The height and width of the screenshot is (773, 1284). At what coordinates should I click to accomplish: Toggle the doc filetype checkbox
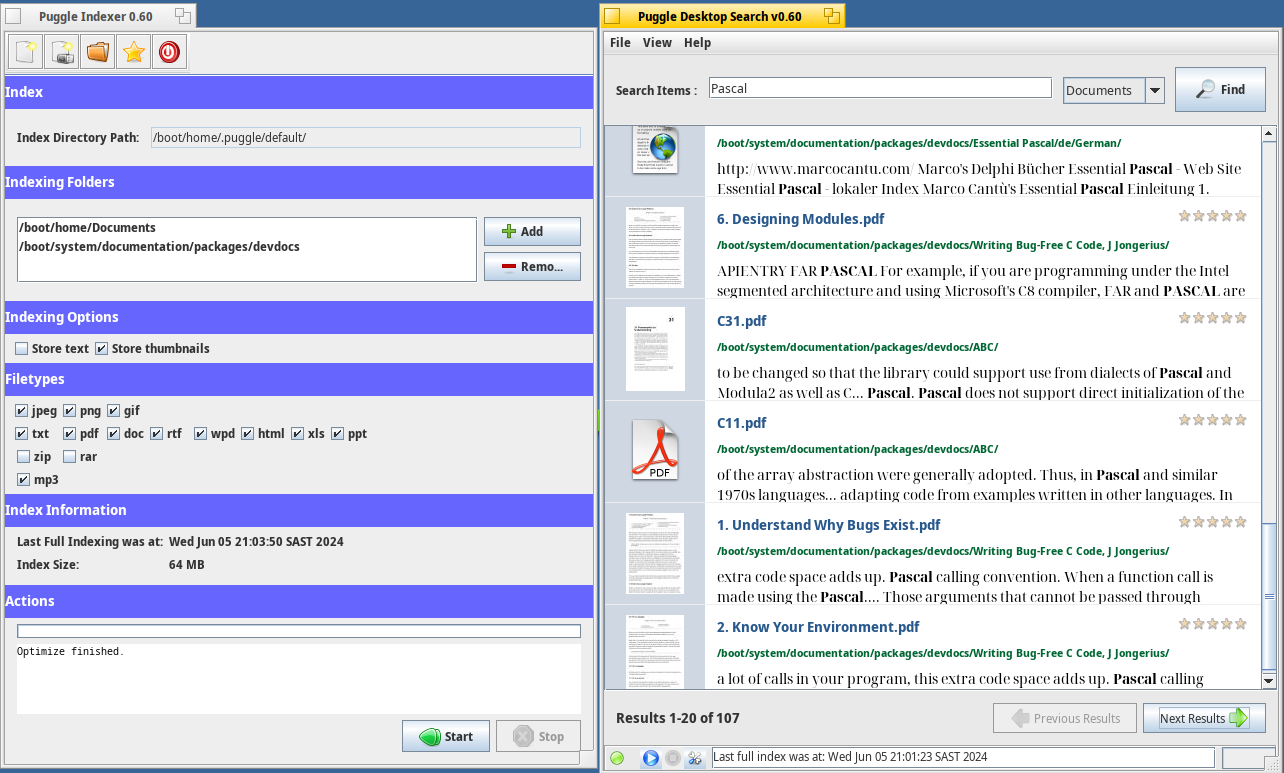pyautogui.click(x=114, y=434)
